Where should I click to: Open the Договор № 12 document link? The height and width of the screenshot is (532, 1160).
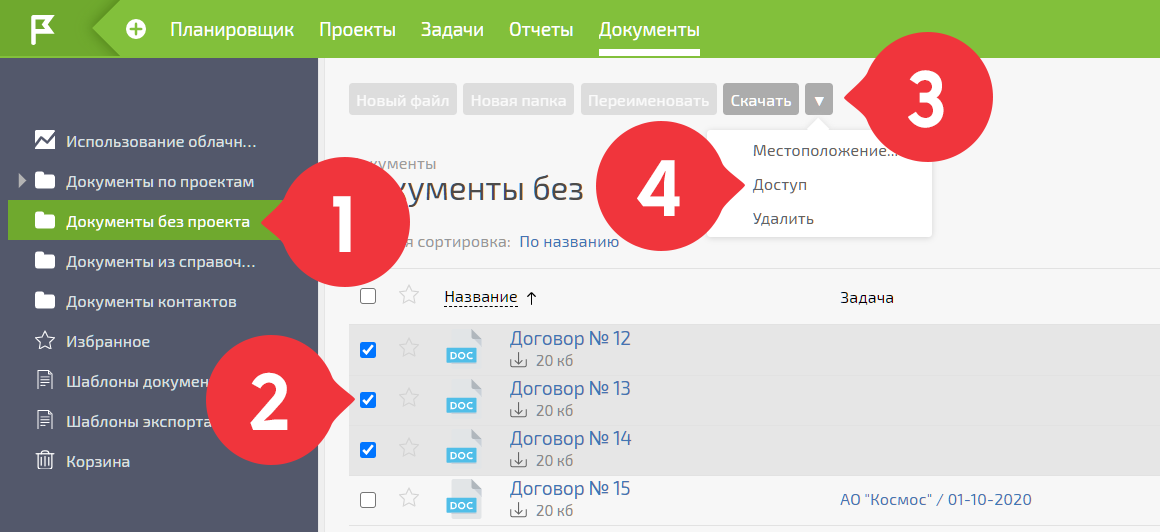(x=570, y=339)
